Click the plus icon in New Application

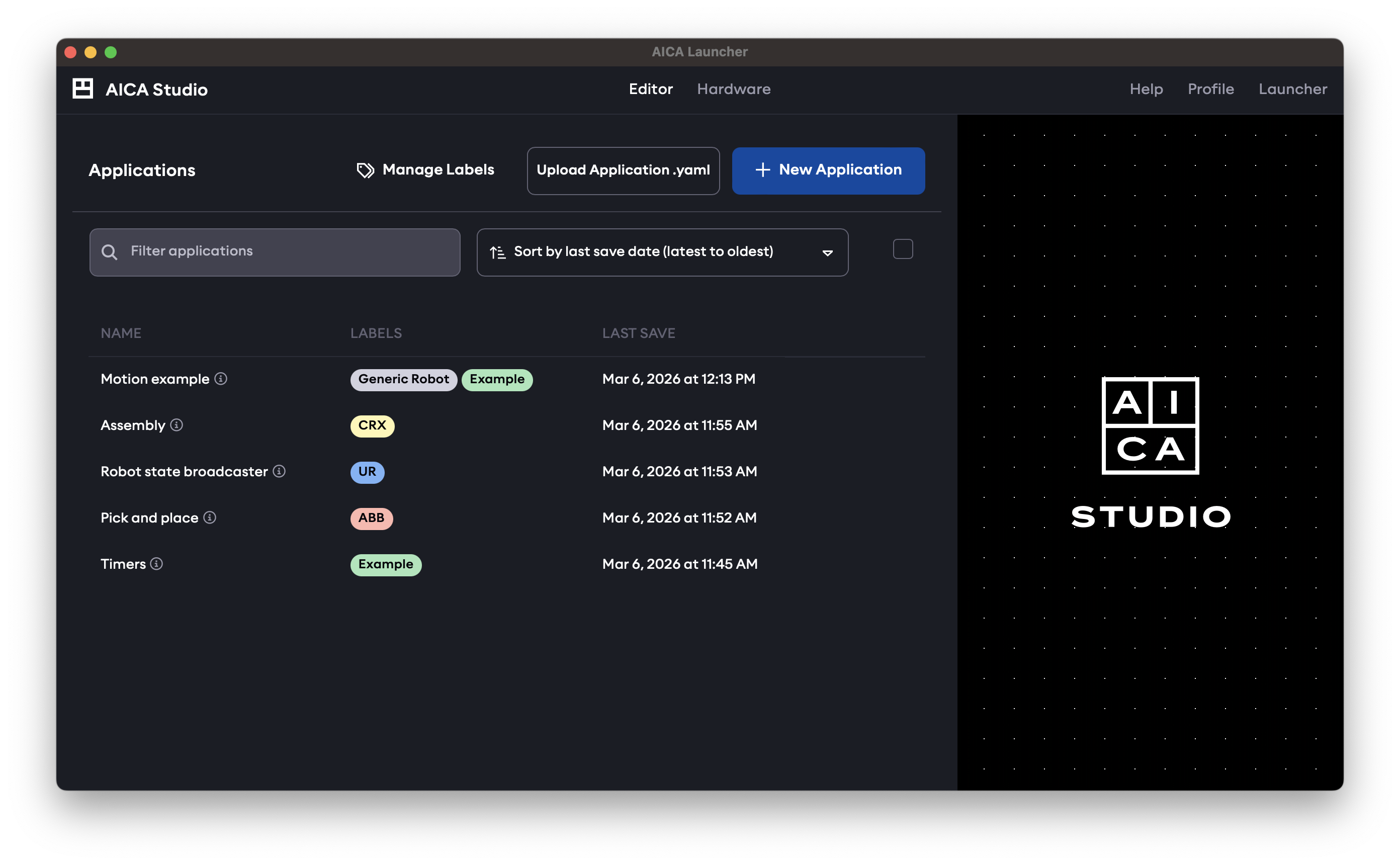(x=763, y=170)
